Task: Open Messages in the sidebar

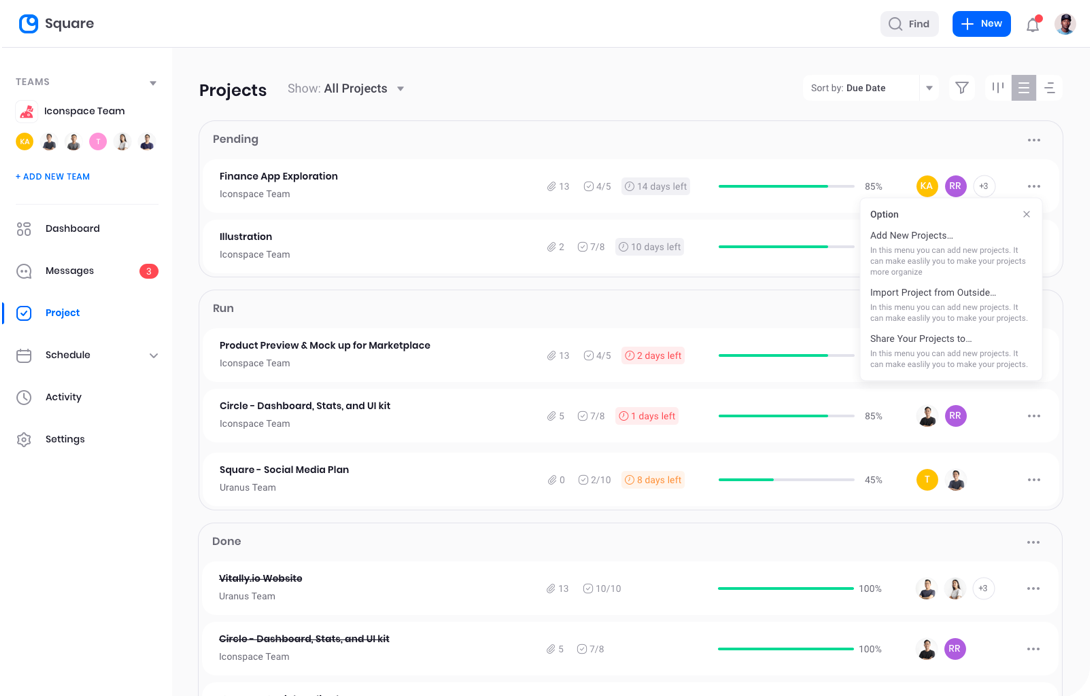Action: point(69,271)
